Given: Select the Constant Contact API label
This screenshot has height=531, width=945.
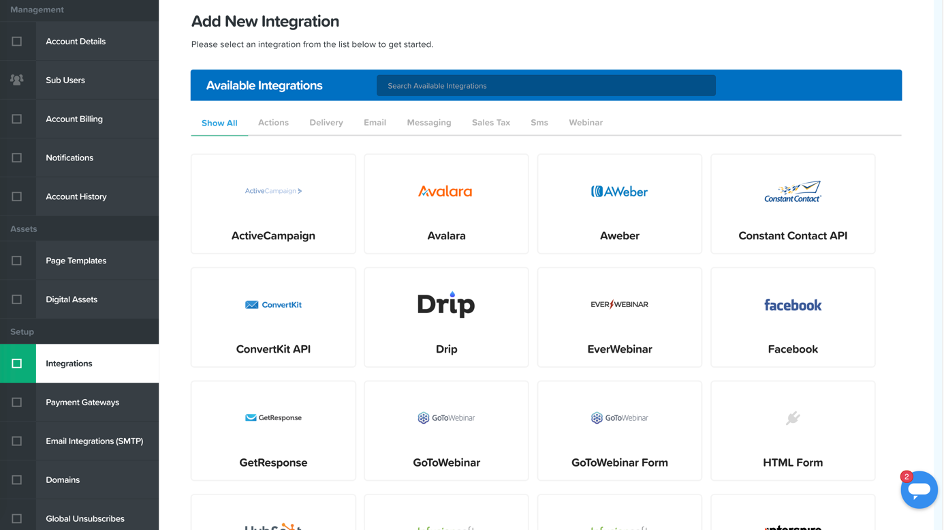Looking at the screenshot, I should tap(793, 236).
